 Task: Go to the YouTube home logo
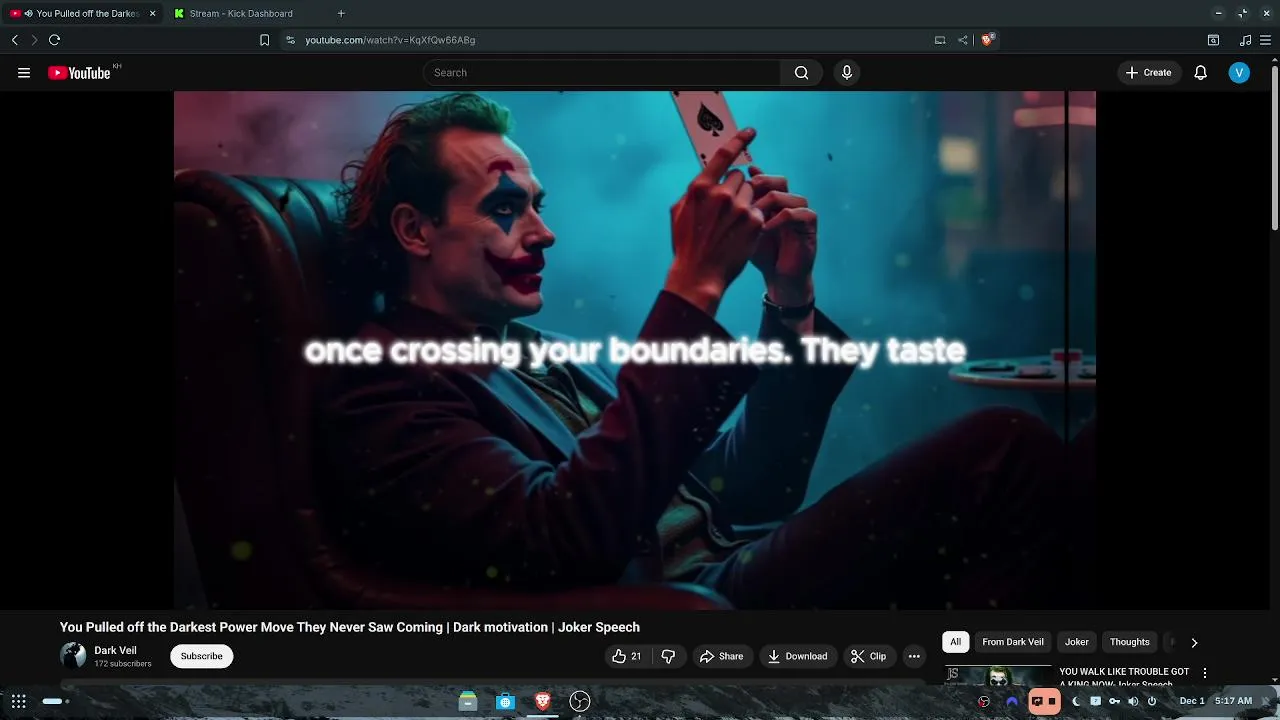coord(79,73)
